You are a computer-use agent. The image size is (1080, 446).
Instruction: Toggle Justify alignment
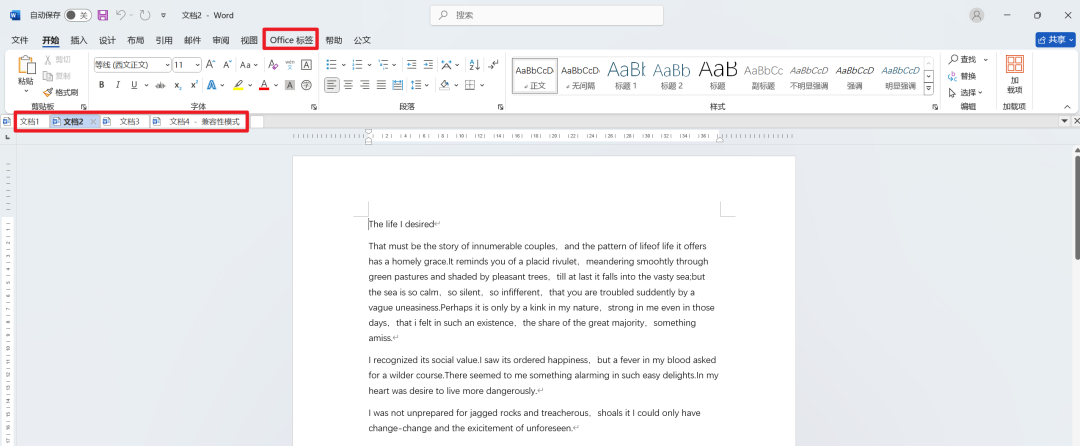coord(381,85)
